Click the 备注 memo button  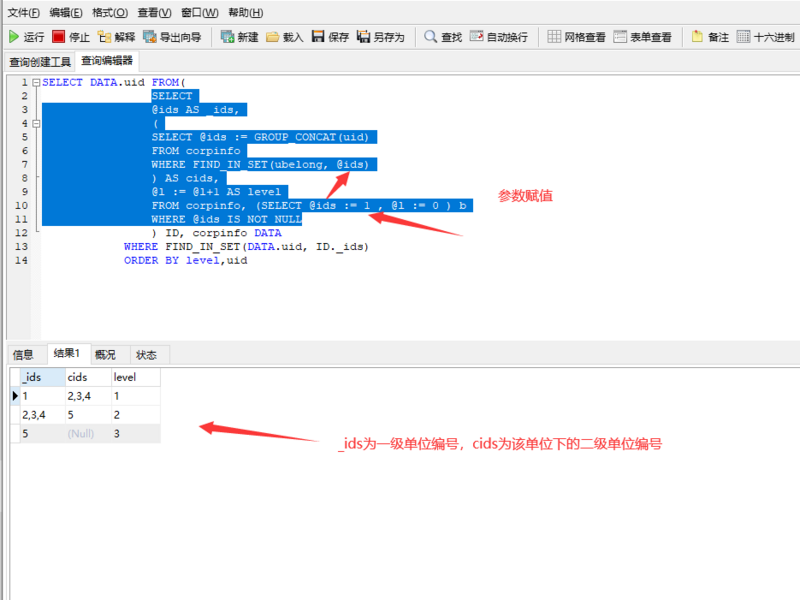709,36
